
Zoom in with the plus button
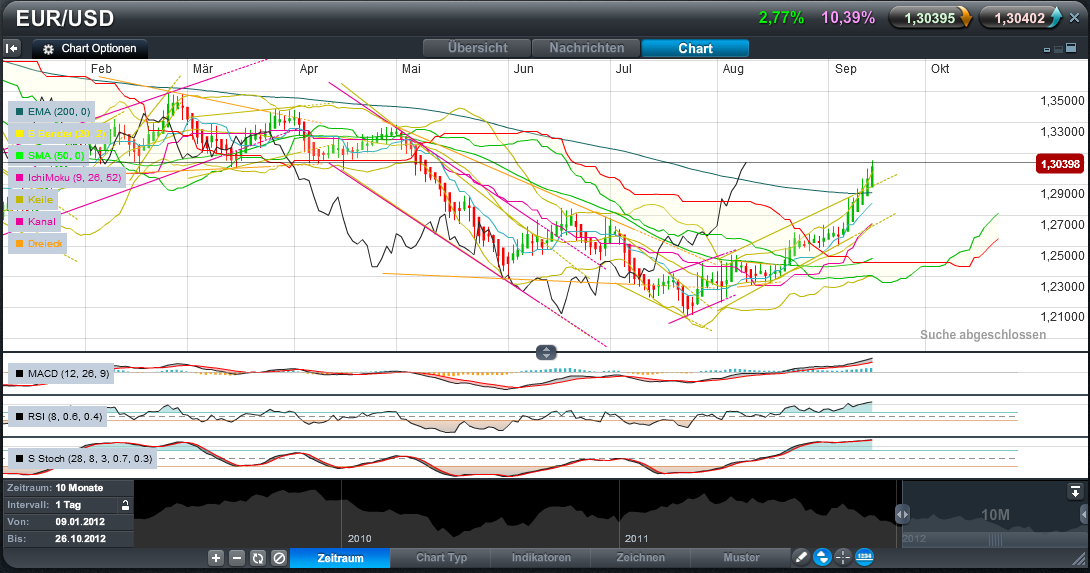click(216, 558)
